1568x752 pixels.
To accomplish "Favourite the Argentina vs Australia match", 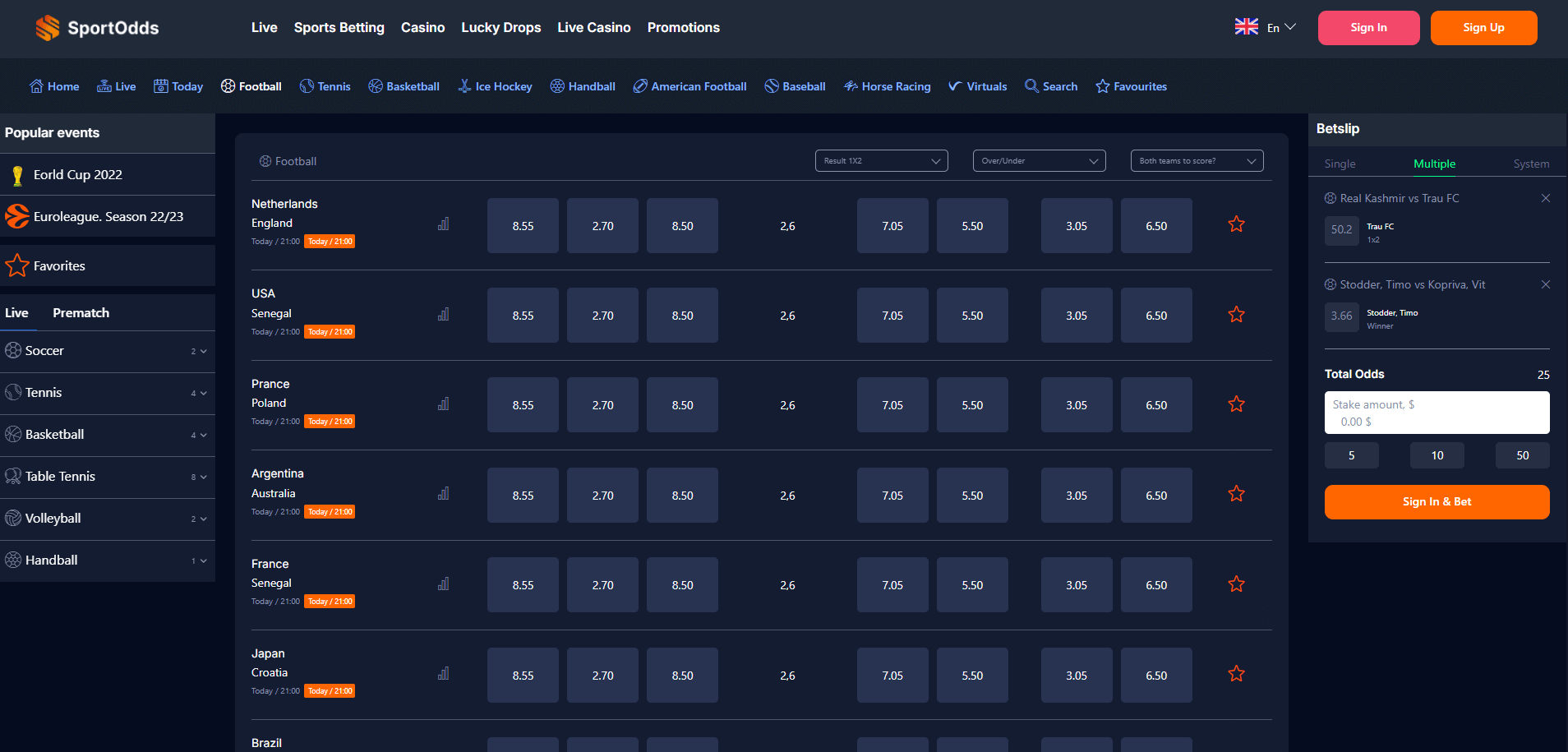I will pyautogui.click(x=1236, y=494).
